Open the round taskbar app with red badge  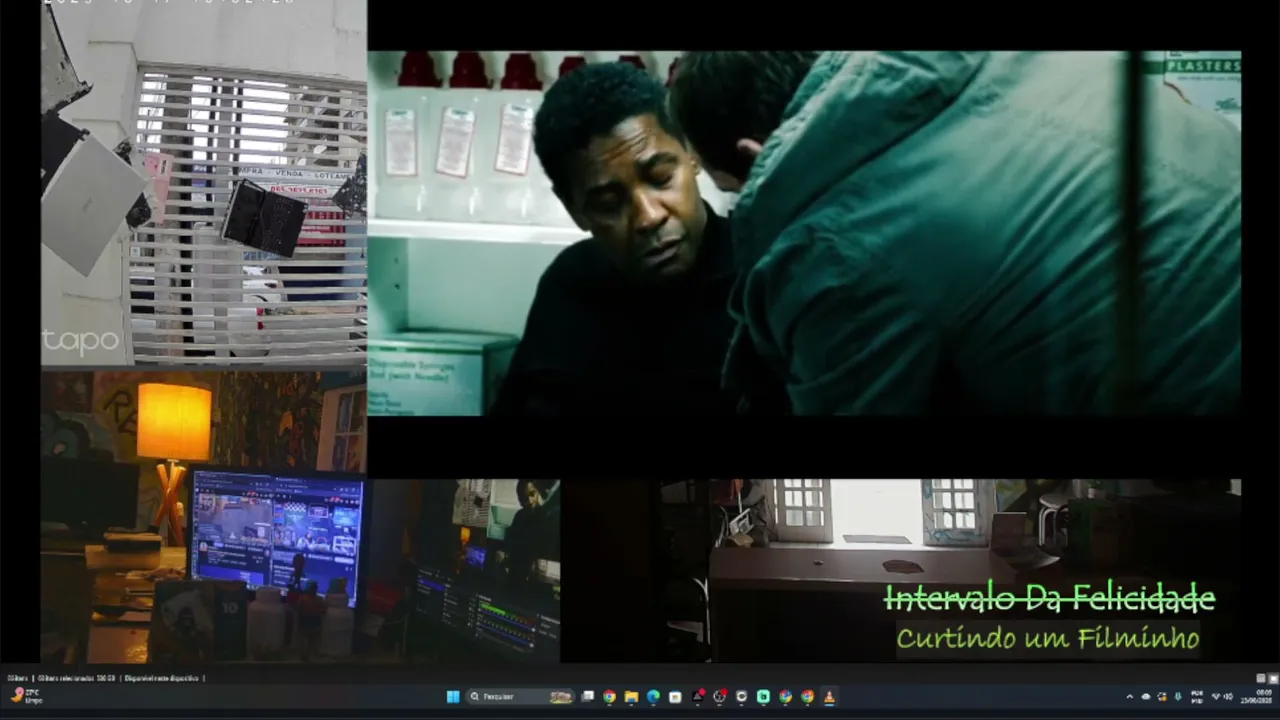coord(719,697)
